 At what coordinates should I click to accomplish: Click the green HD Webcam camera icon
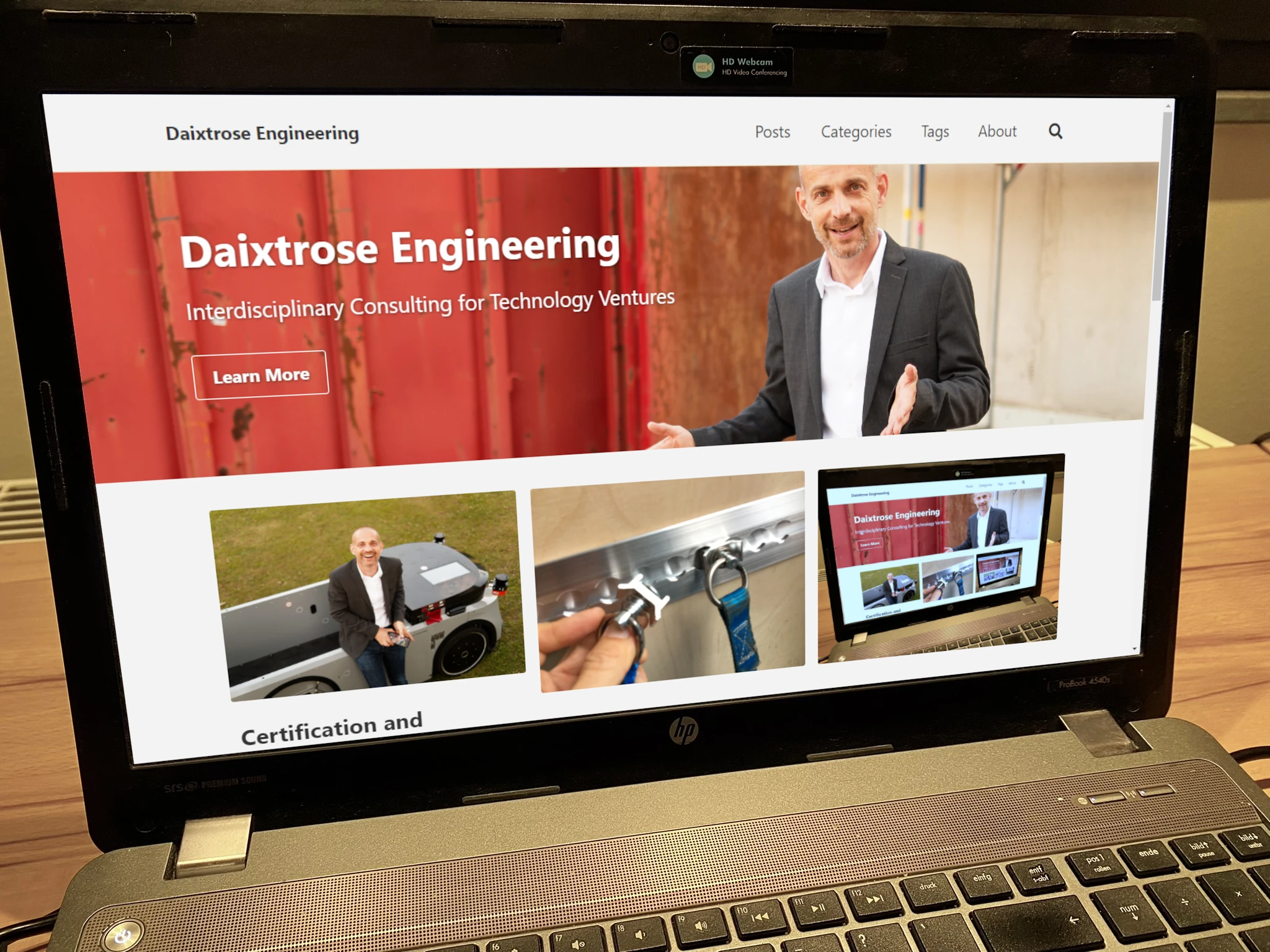point(703,66)
